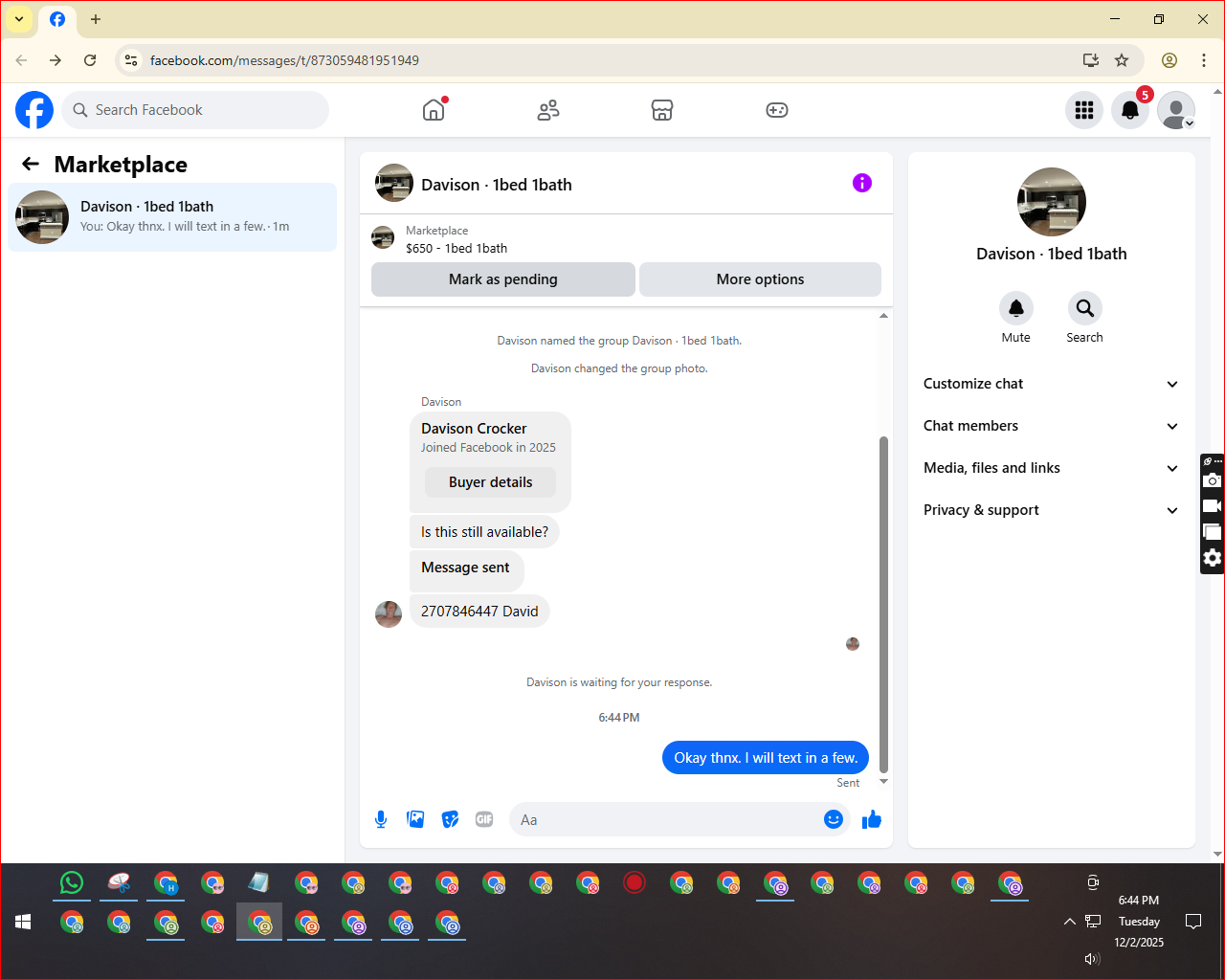Open the Friends icon in top navigation
The image size is (1225, 980).
(x=548, y=110)
